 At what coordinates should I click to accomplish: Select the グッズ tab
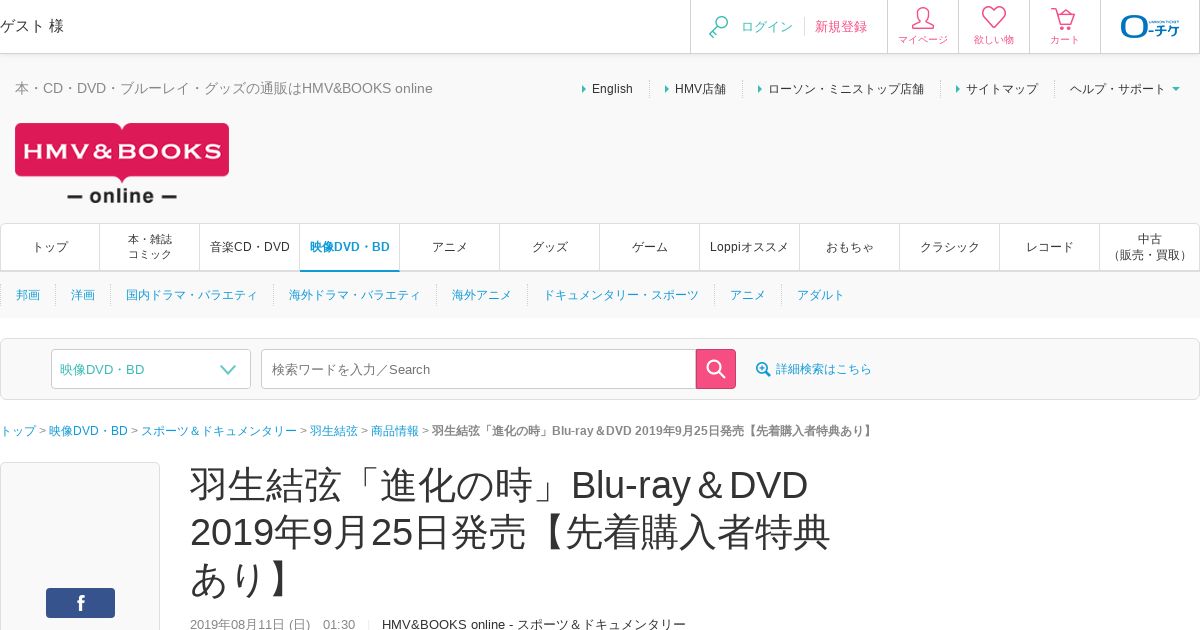coord(550,247)
